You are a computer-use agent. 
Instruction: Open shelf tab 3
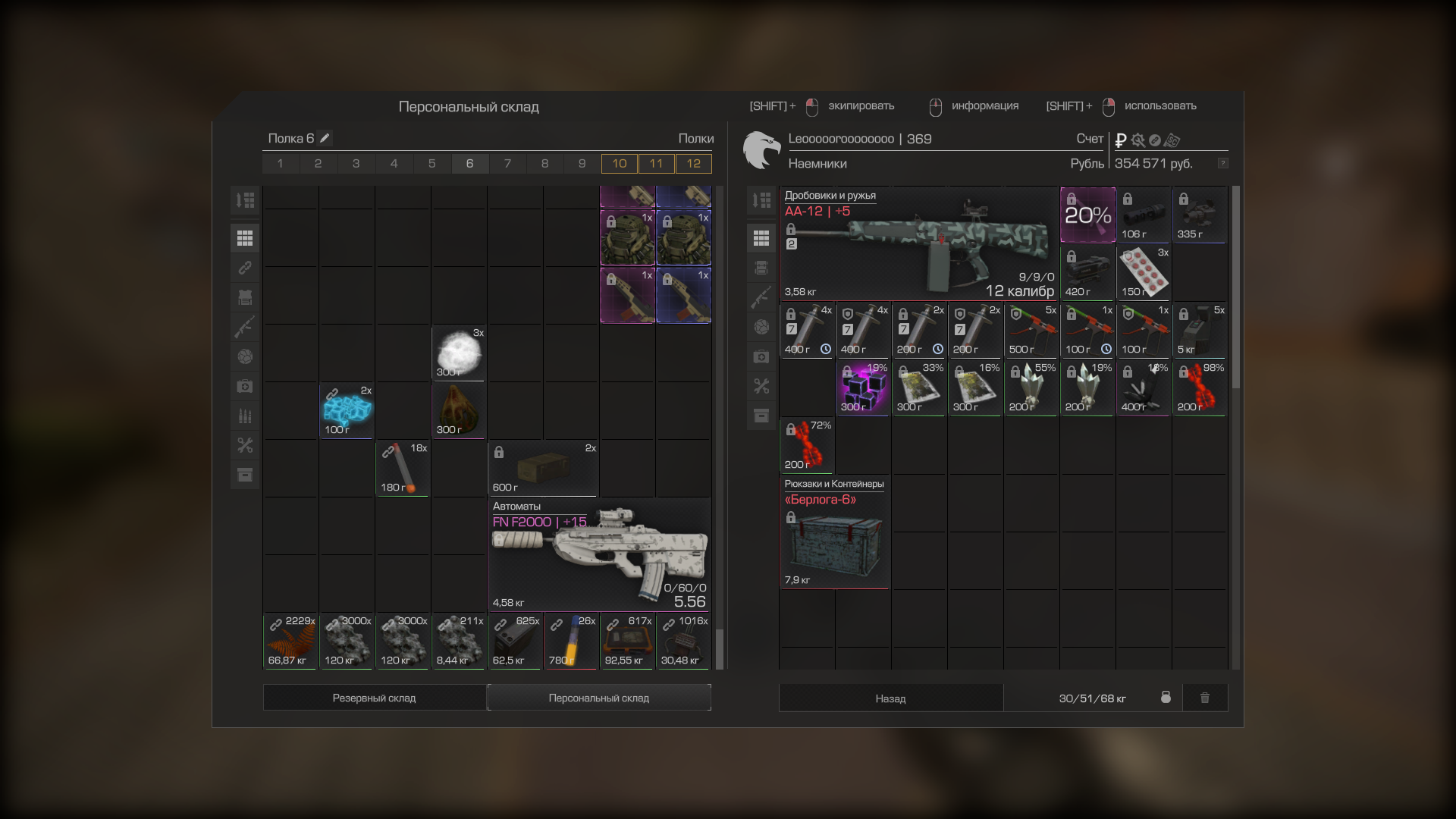(x=356, y=163)
